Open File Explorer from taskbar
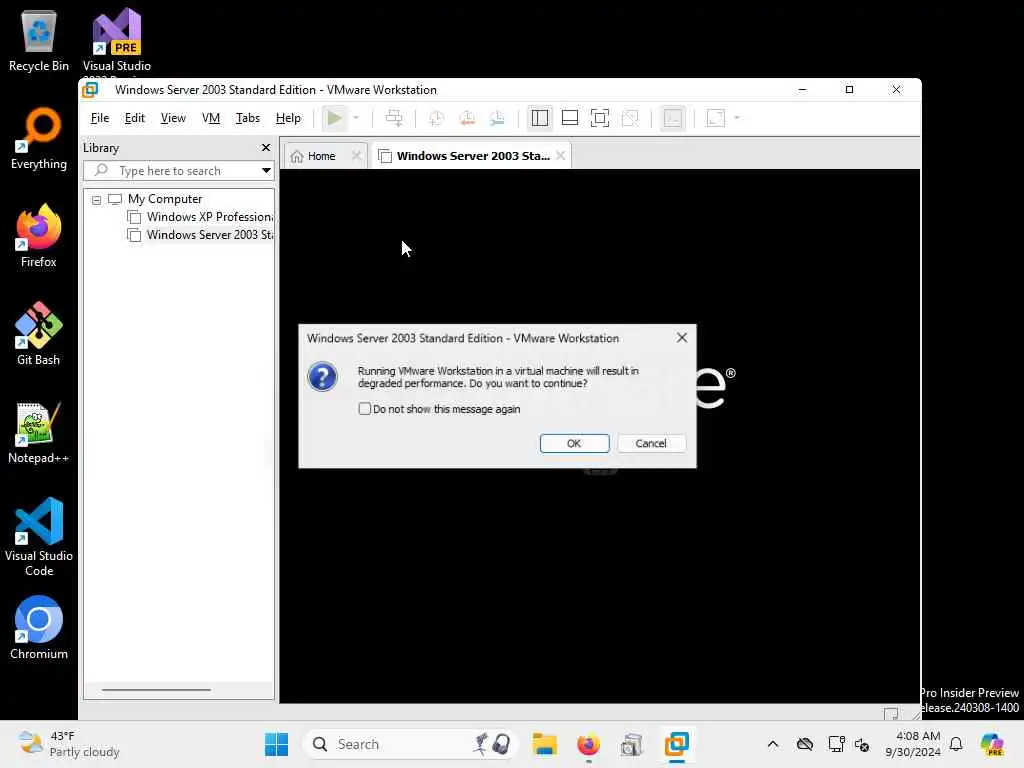The width and height of the screenshot is (1024, 768). tap(544, 744)
